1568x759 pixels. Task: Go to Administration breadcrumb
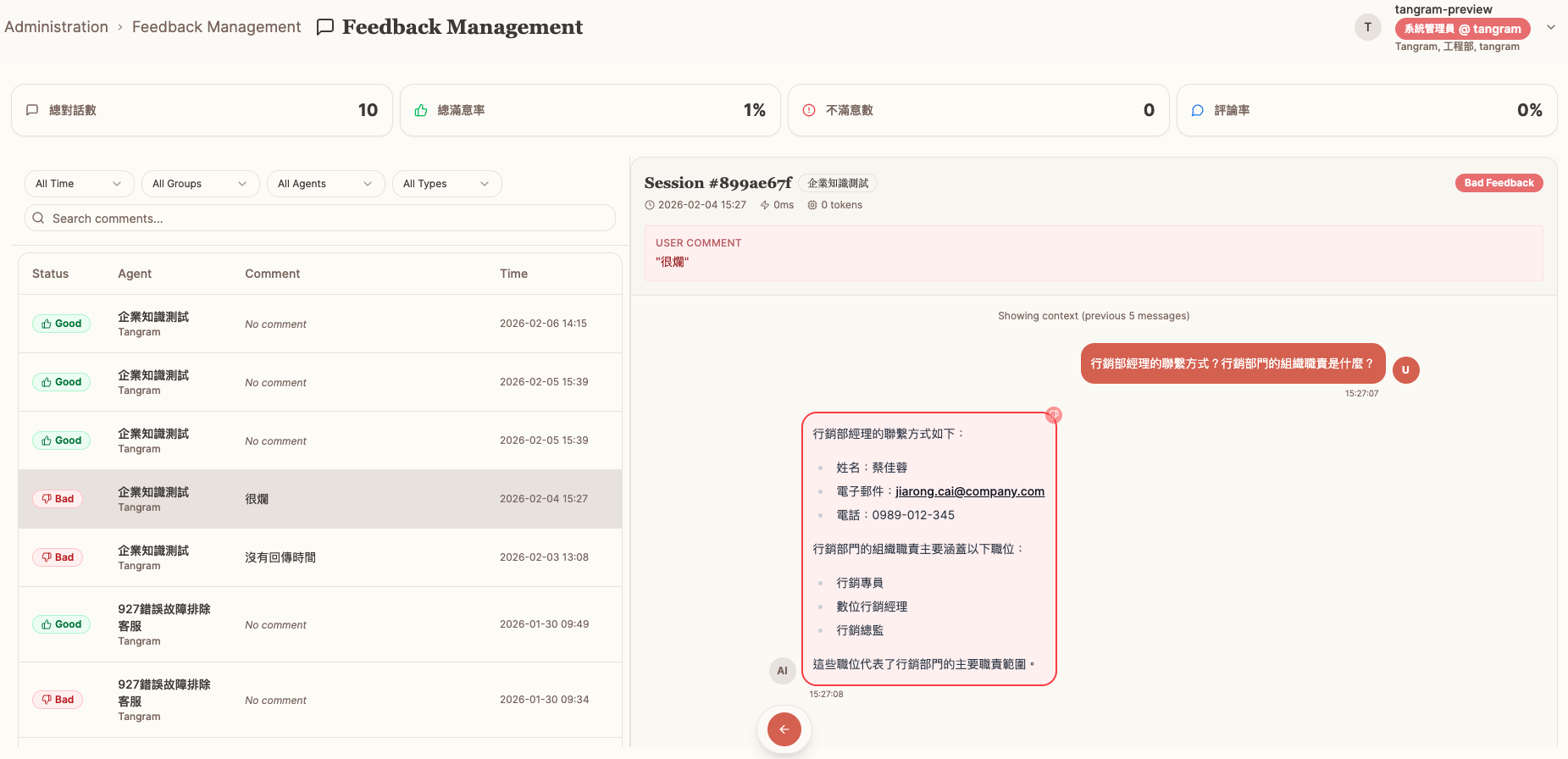point(57,27)
